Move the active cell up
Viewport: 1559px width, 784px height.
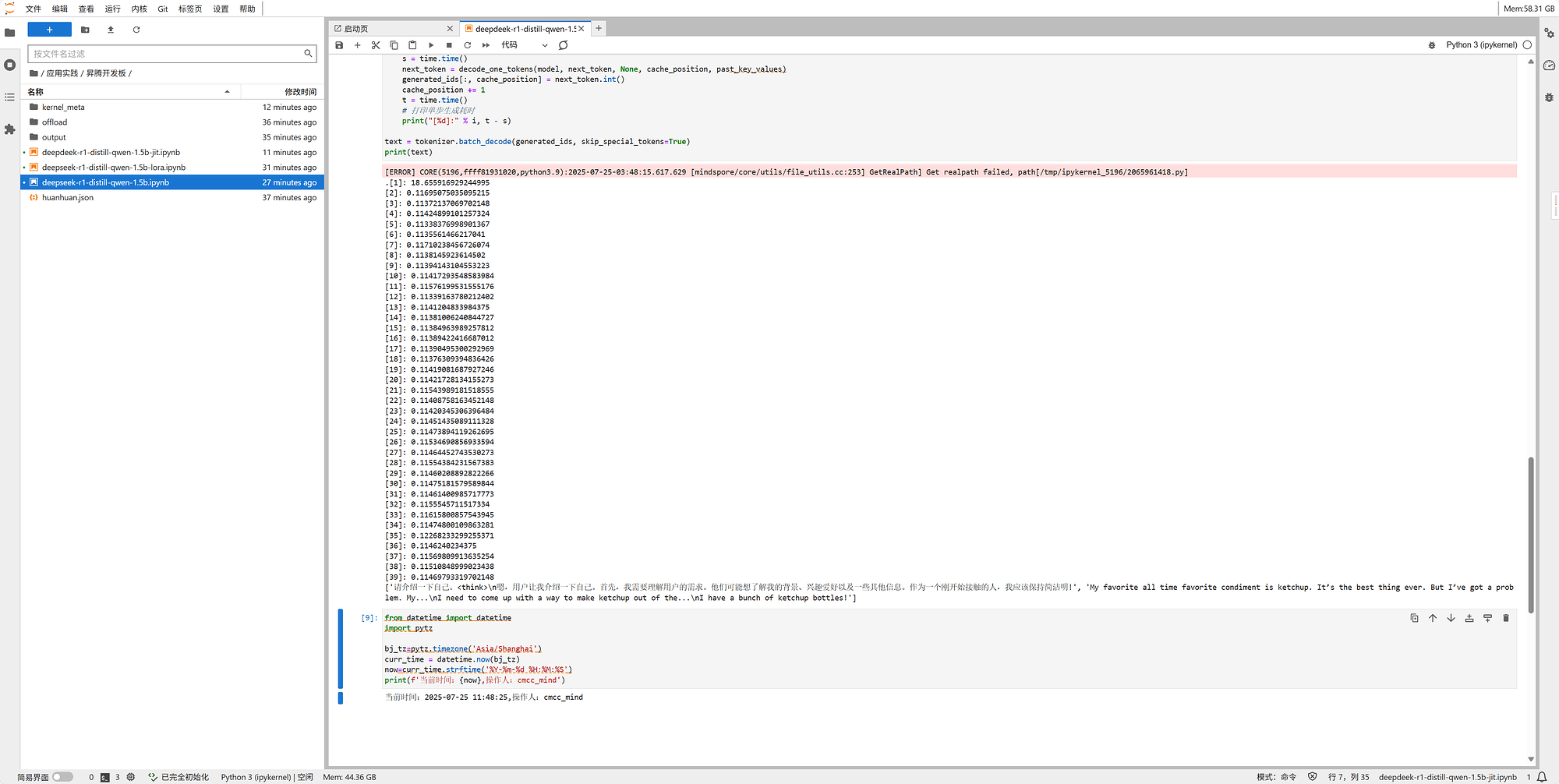point(1432,618)
